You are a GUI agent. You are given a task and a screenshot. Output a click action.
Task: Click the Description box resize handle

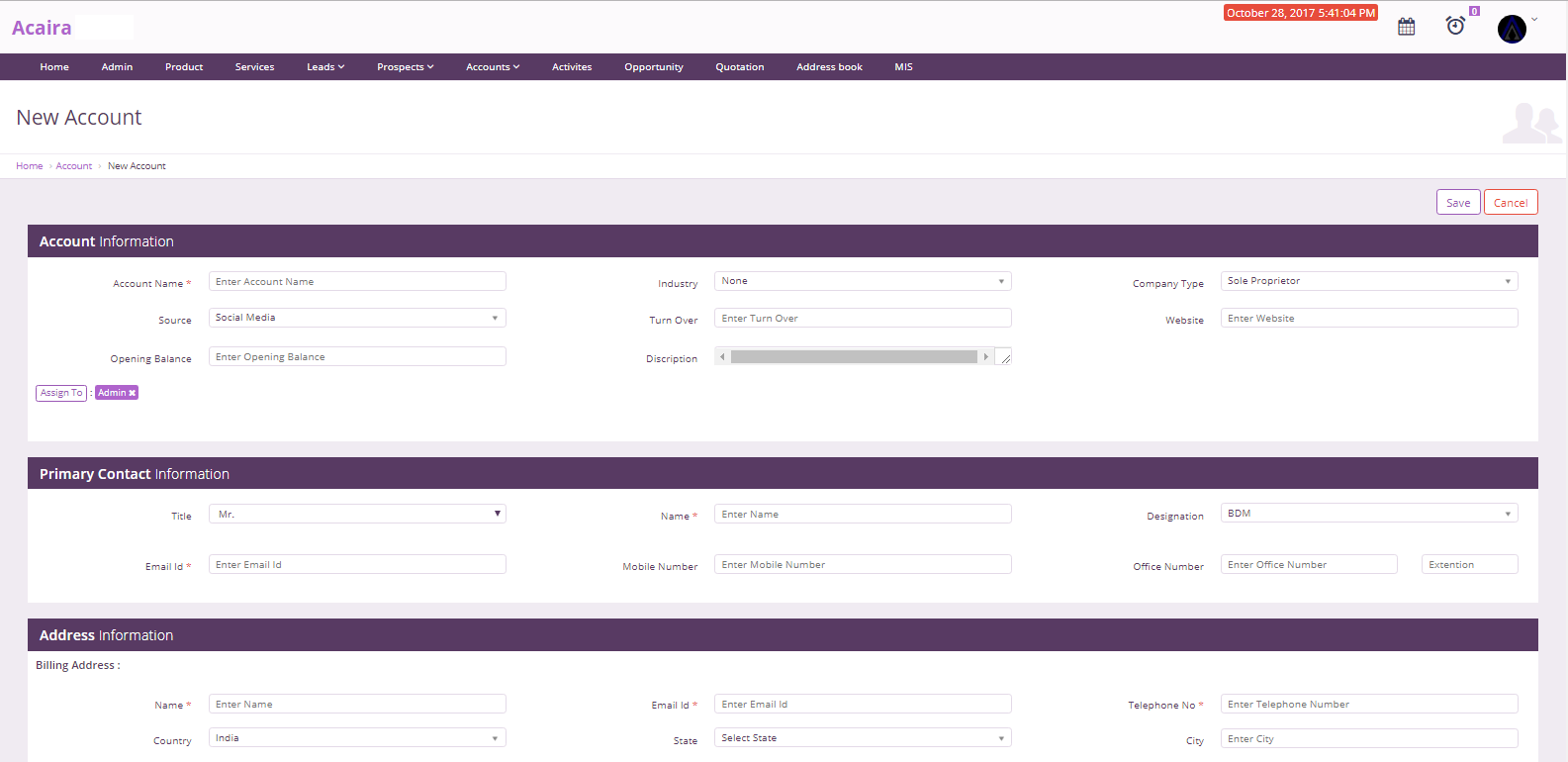(x=1005, y=358)
